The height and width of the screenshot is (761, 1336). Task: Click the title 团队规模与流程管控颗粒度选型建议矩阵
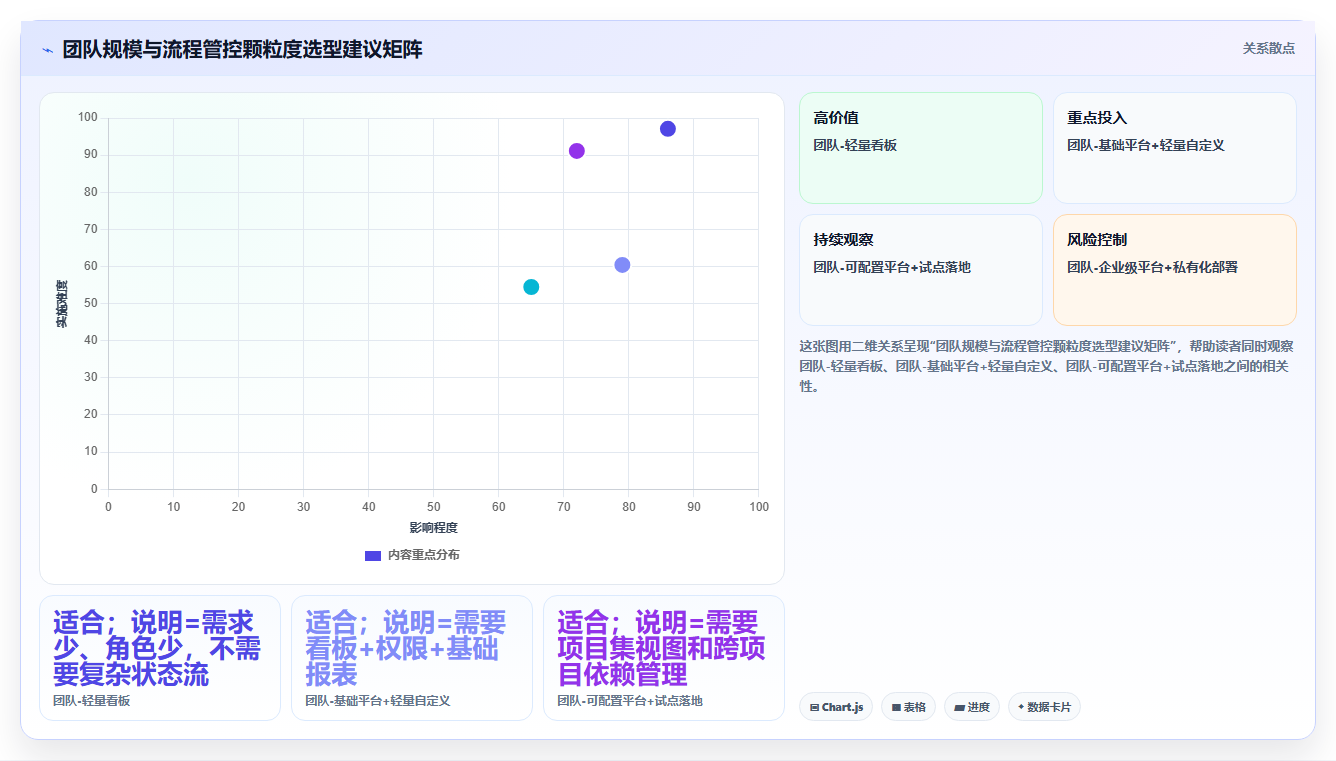point(242,49)
